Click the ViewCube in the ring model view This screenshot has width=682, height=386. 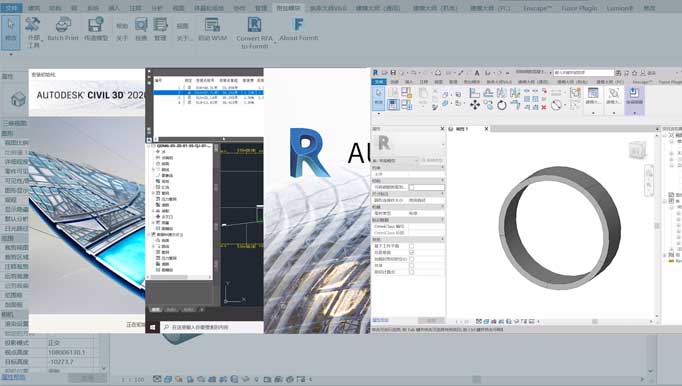(637, 151)
